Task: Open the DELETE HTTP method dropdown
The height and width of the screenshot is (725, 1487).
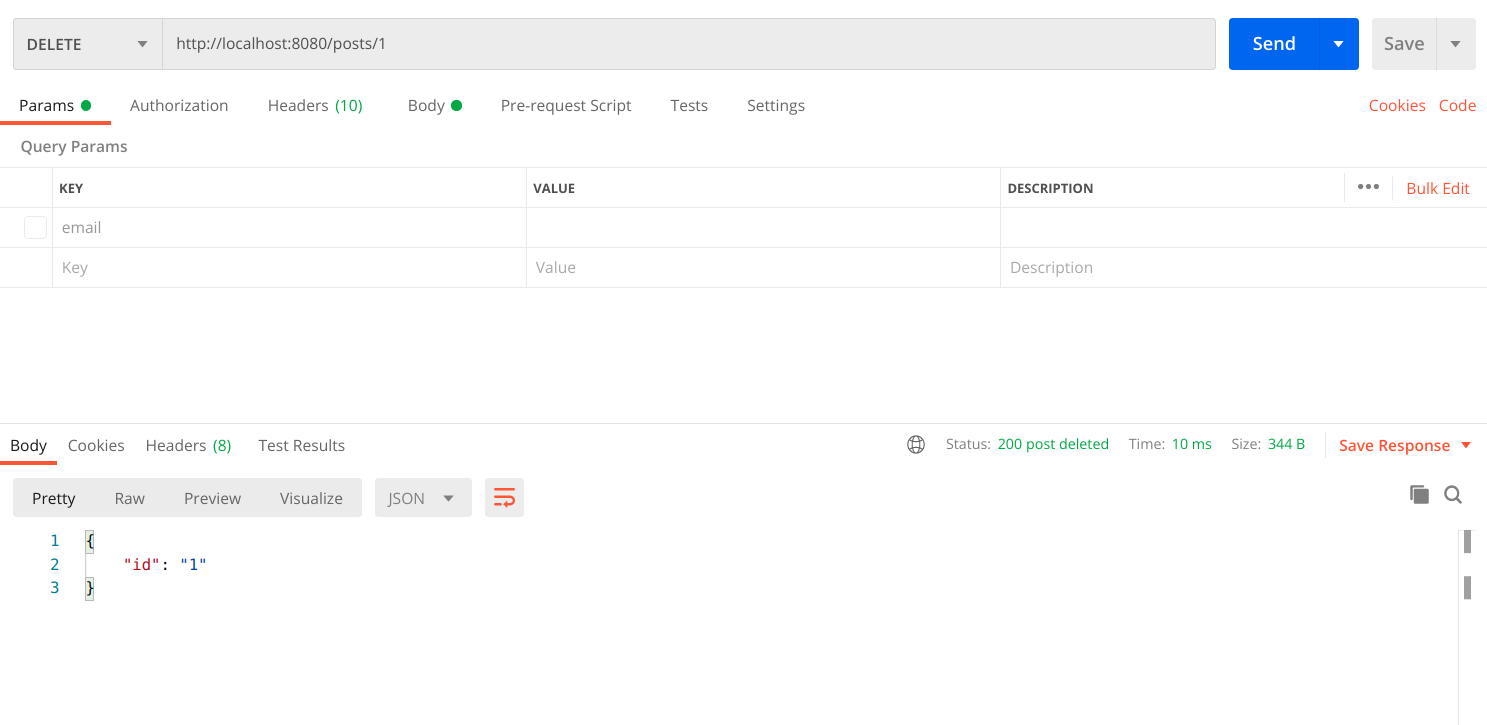Action: (x=88, y=44)
